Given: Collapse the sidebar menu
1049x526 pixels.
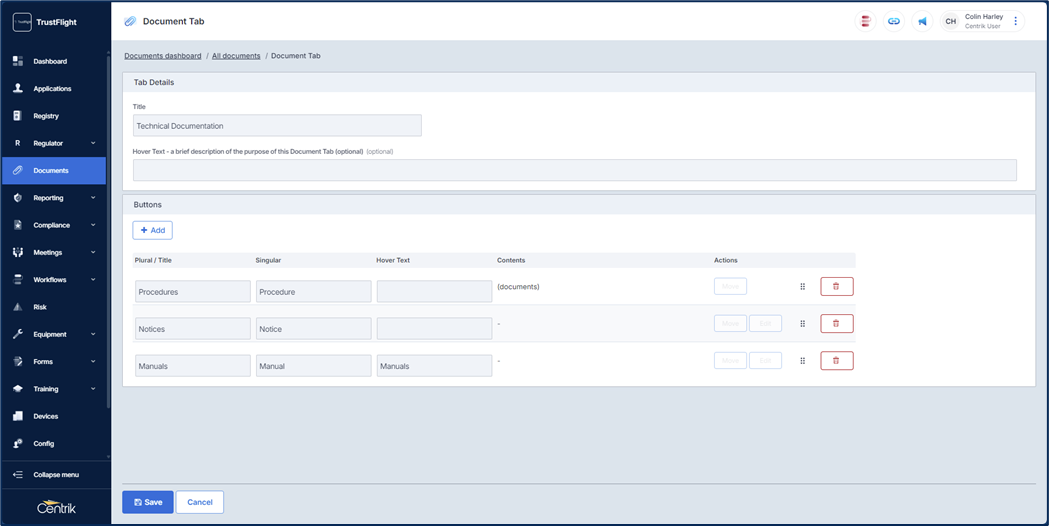Looking at the screenshot, I should click(x=55, y=475).
